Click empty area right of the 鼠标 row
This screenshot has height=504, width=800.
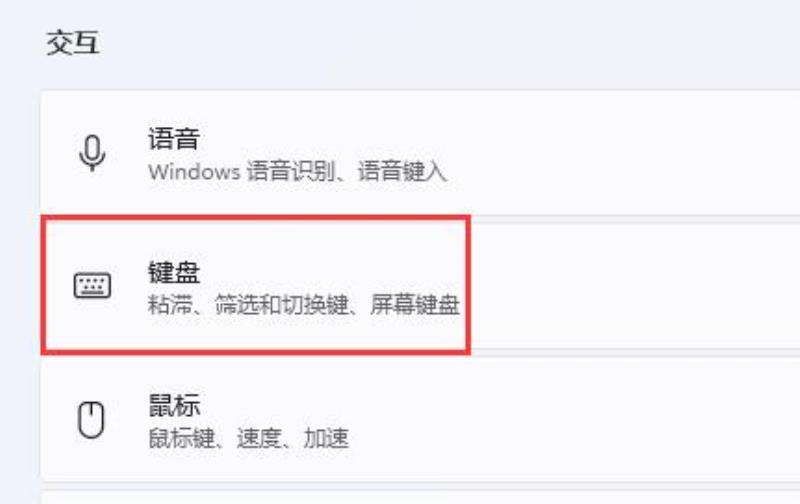click(577, 420)
